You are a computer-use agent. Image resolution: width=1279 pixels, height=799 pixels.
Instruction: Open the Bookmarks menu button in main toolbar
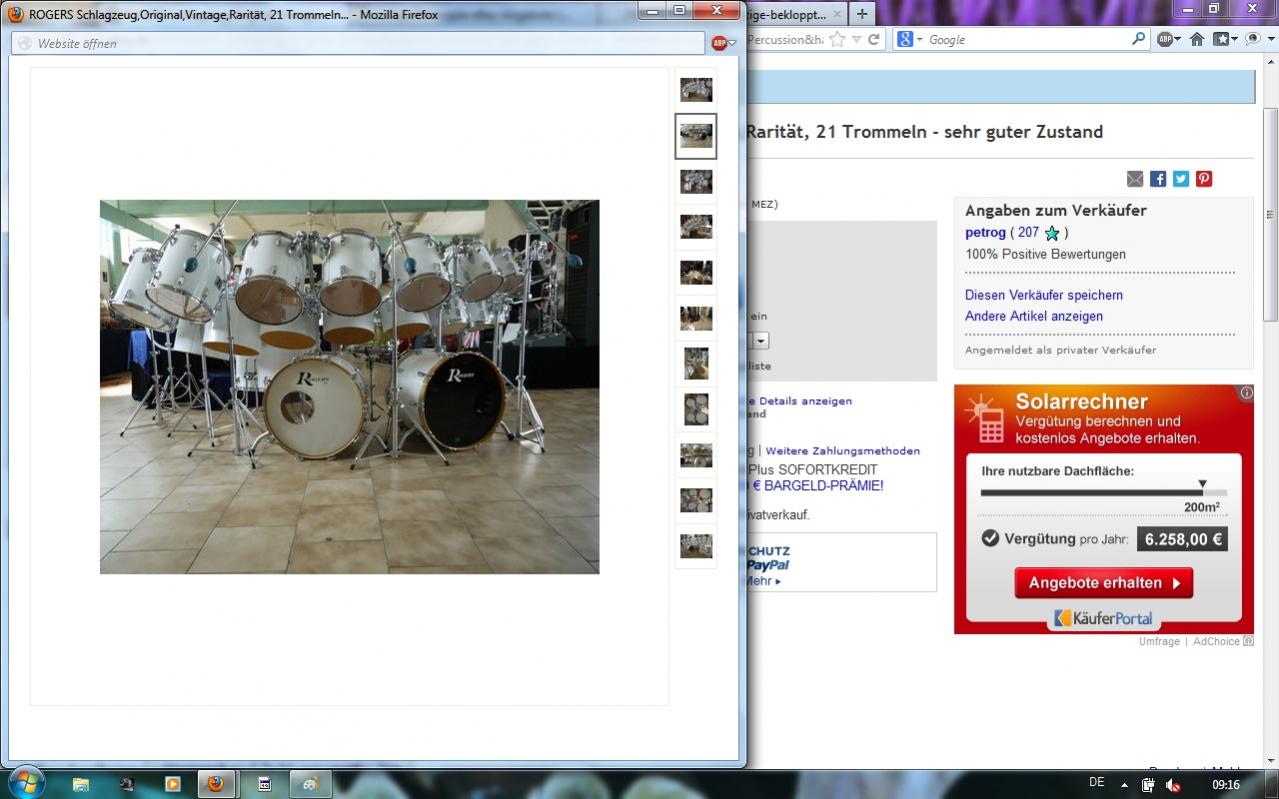[1225, 40]
